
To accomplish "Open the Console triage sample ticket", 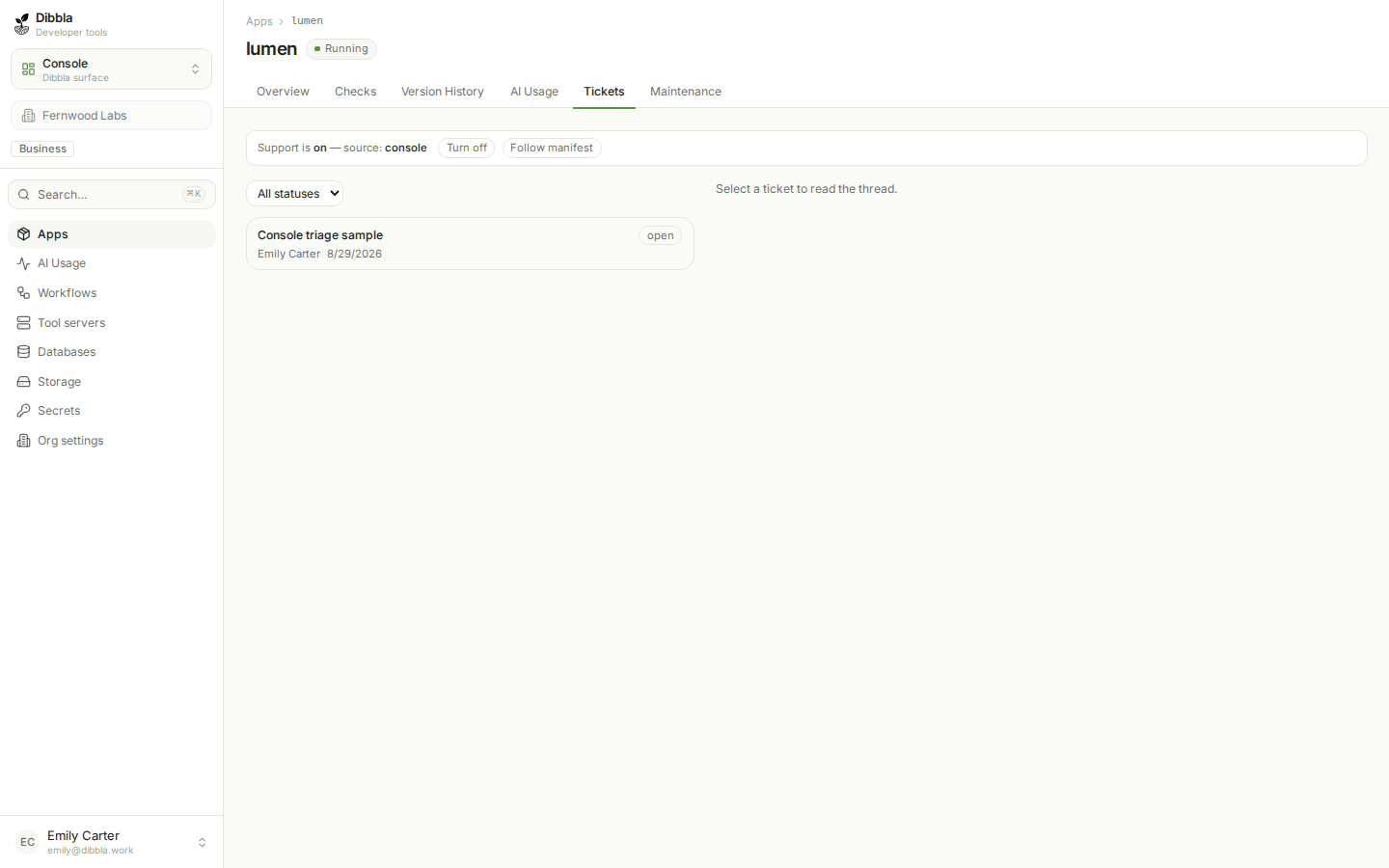I will pyautogui.click(x=470, y=244).
